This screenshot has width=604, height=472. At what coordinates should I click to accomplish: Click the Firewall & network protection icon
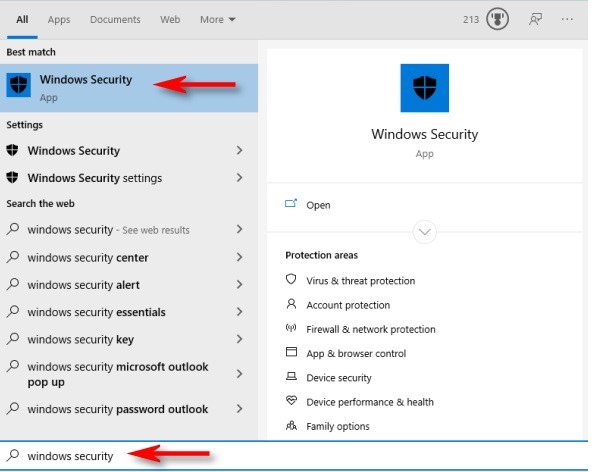coord(291,328)
